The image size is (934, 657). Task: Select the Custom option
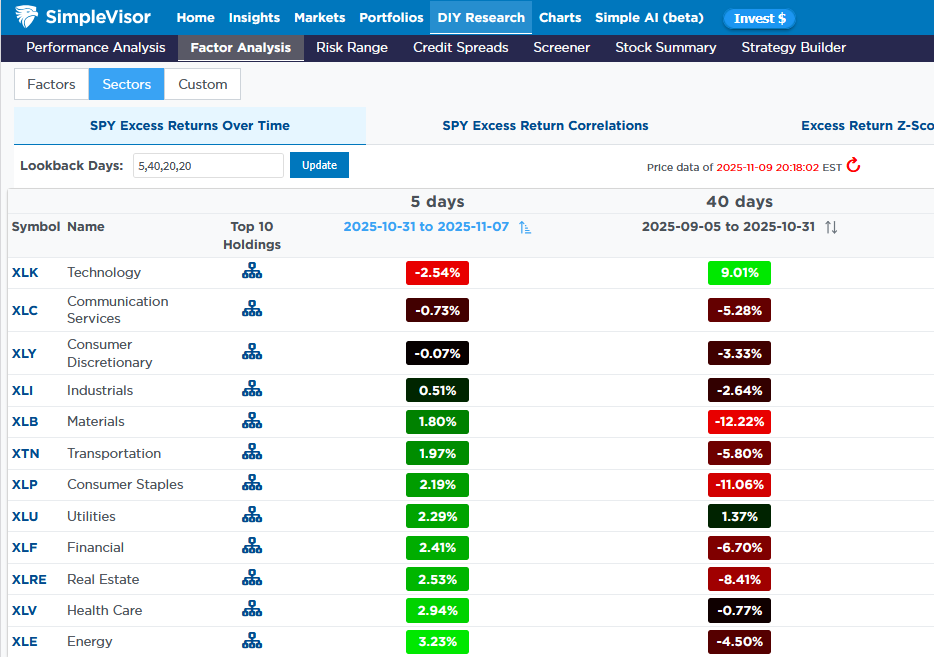201,84
